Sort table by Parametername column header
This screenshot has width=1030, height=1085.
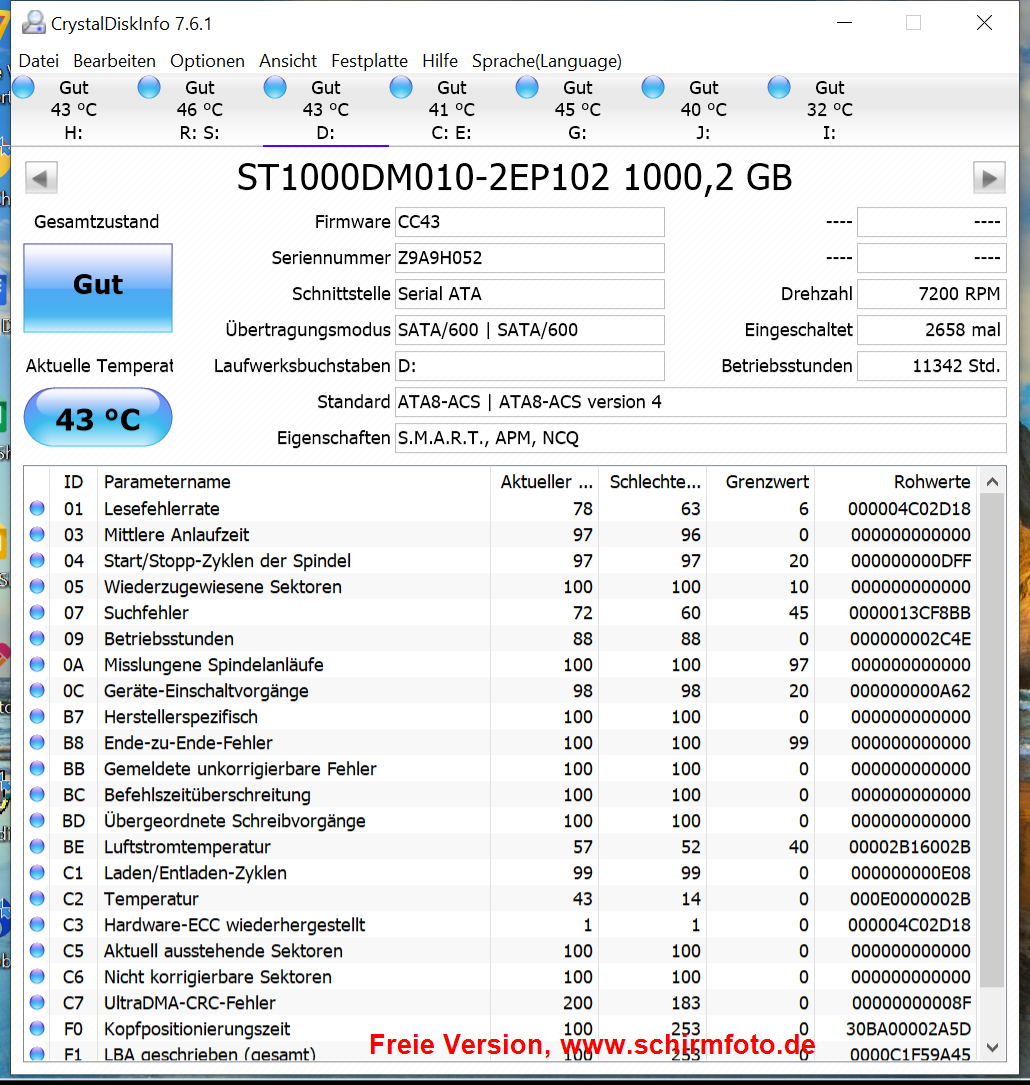[294, 482]
